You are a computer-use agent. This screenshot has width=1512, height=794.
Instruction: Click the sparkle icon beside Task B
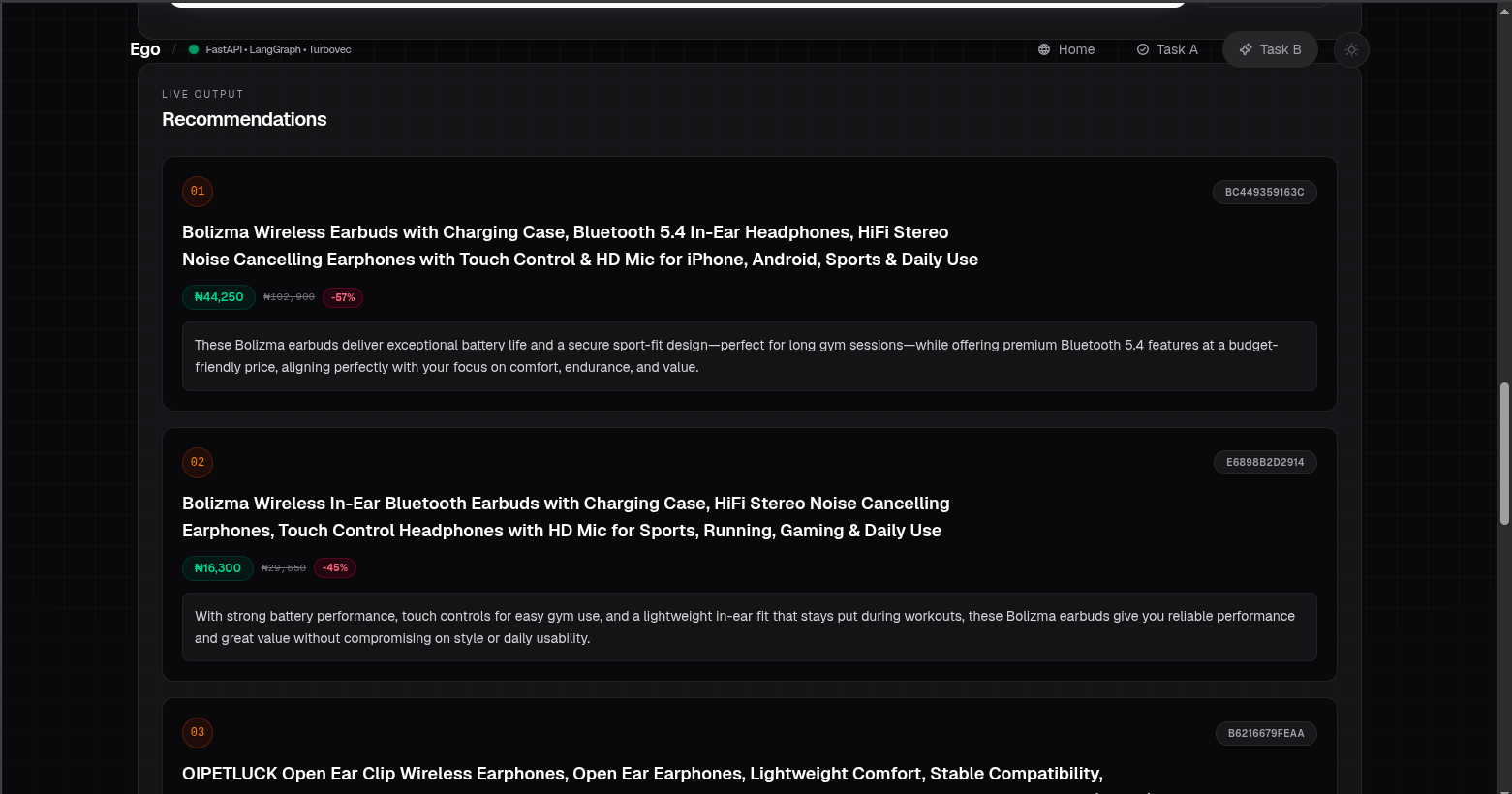coord(1246,49)
